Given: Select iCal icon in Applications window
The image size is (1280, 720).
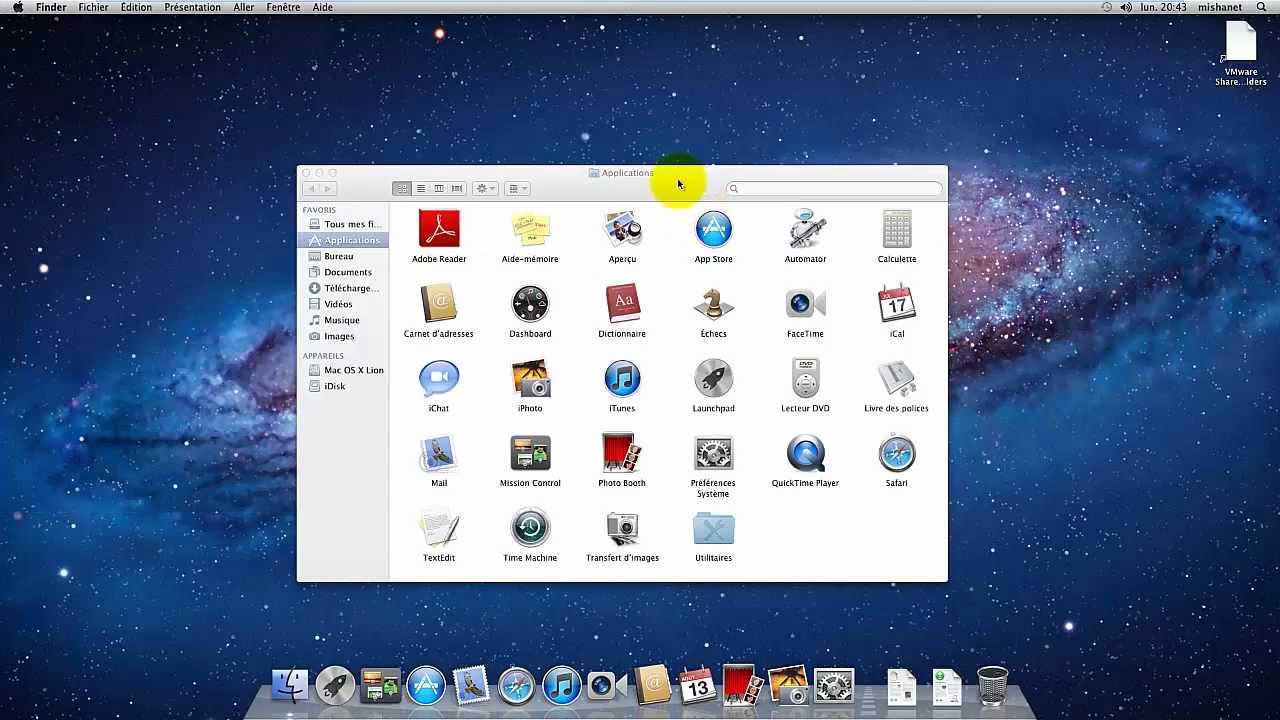Looking at the screenshot, I should pos(897,304).
